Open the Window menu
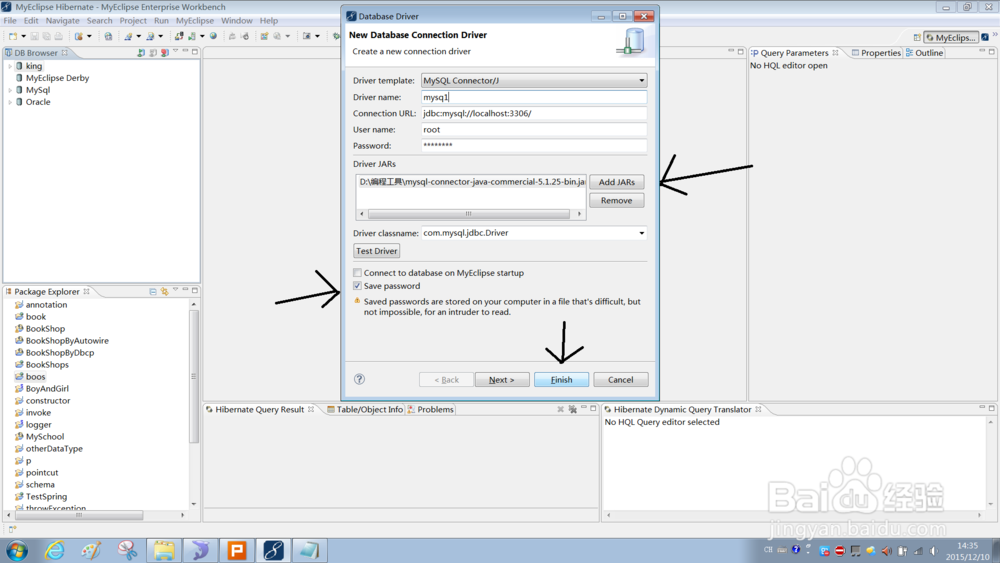The image size is (1000, 563). 237,20
